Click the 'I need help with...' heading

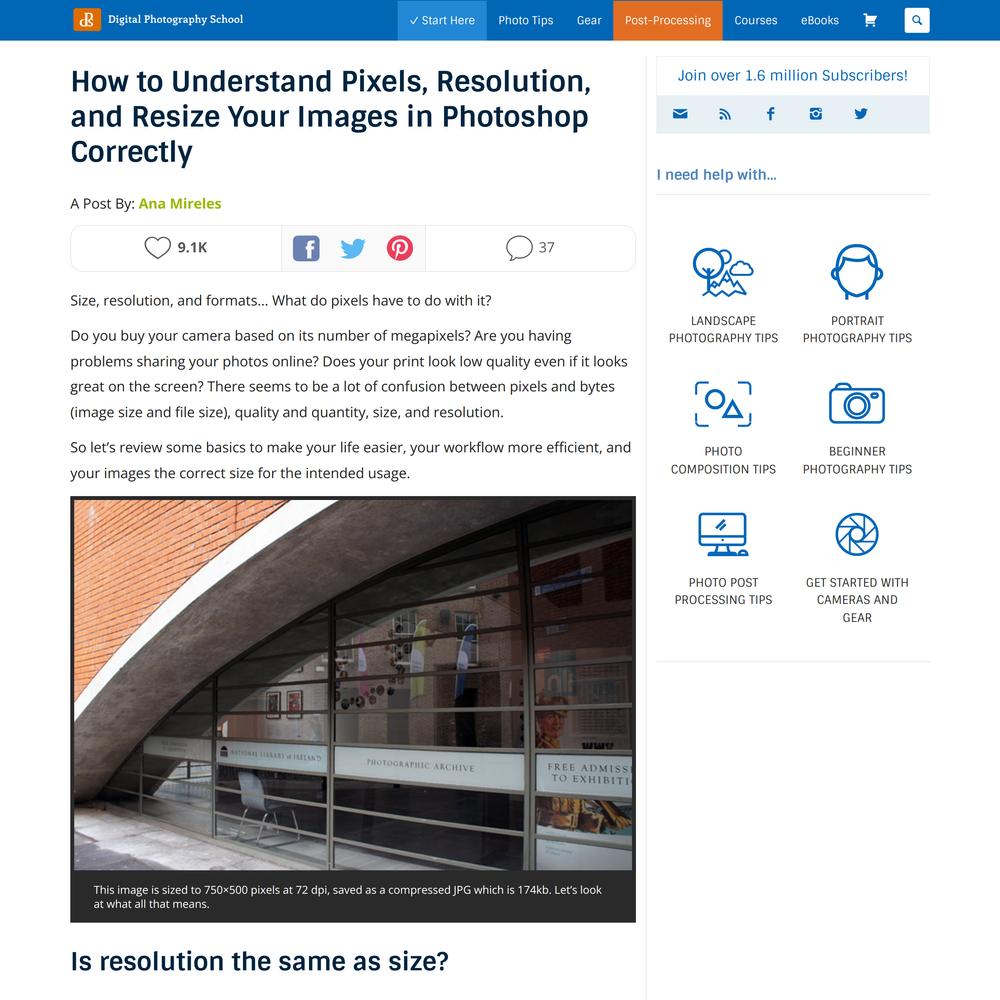coord(716,175)
